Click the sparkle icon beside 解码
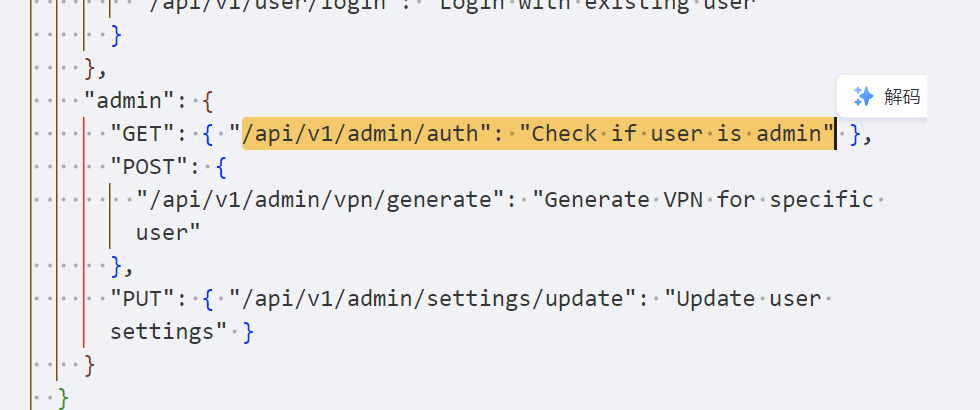Screen dimensions: 980x410 pos(864,96)
